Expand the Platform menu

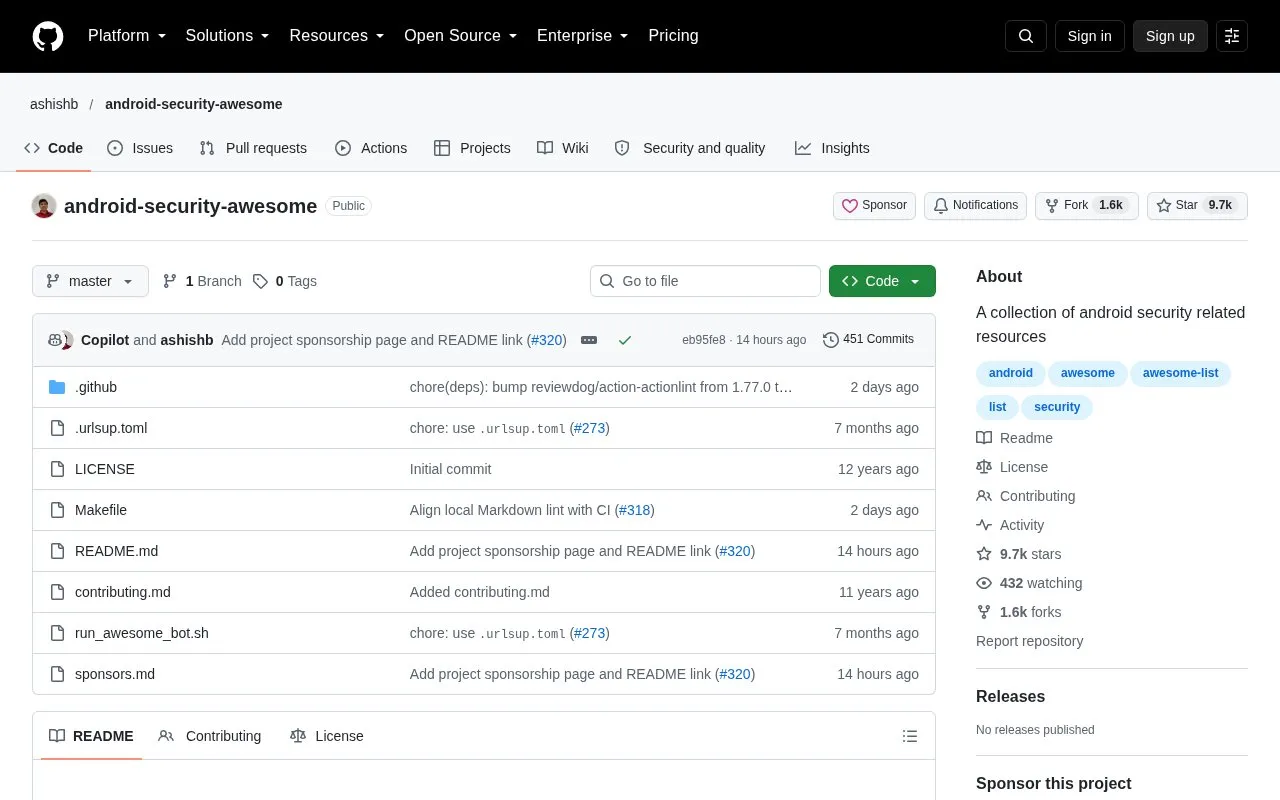coord(127,36)
